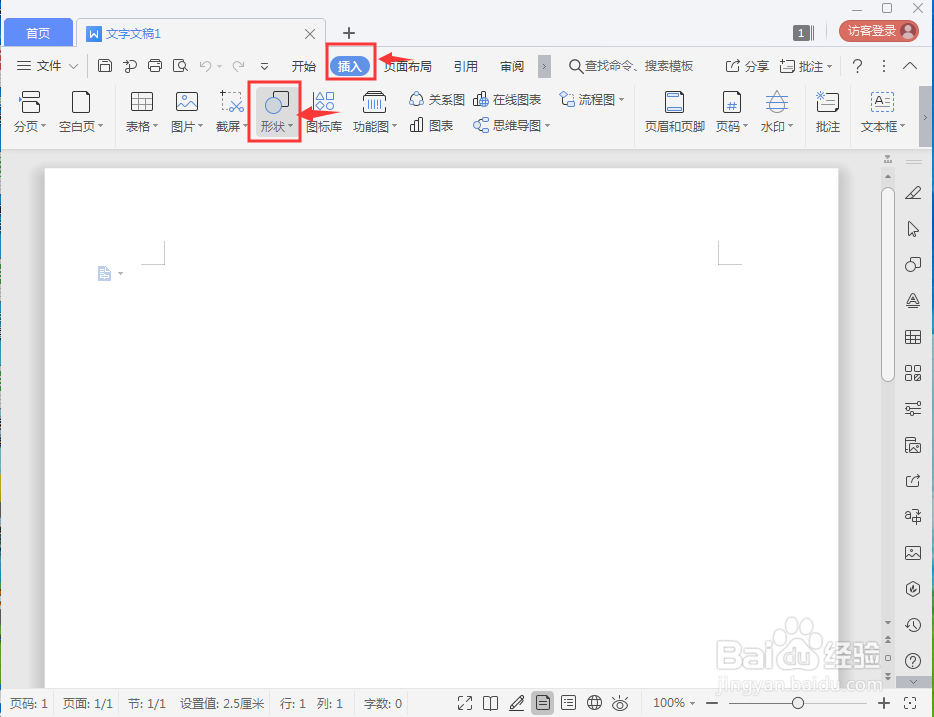934x717 pixels.
Task: Click the 字数: 0 word count
Action: (383, 703)
